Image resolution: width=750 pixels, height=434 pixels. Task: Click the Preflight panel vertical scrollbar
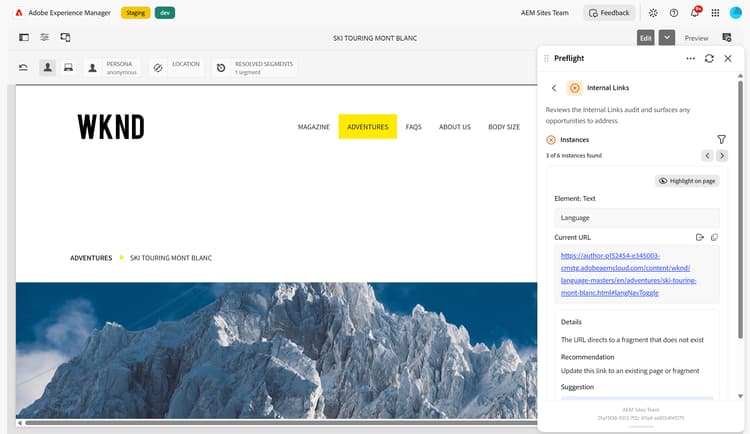(x=740, y=210)
